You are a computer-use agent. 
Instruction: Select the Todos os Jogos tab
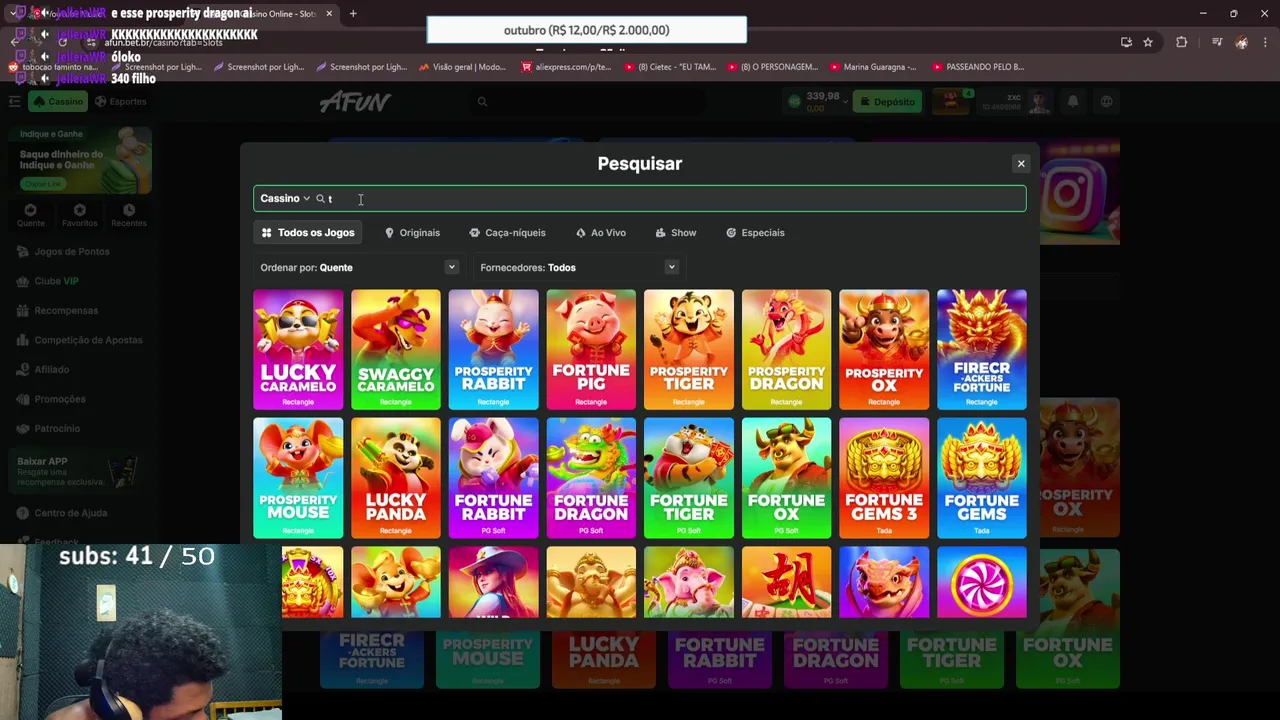coord(308,232)
